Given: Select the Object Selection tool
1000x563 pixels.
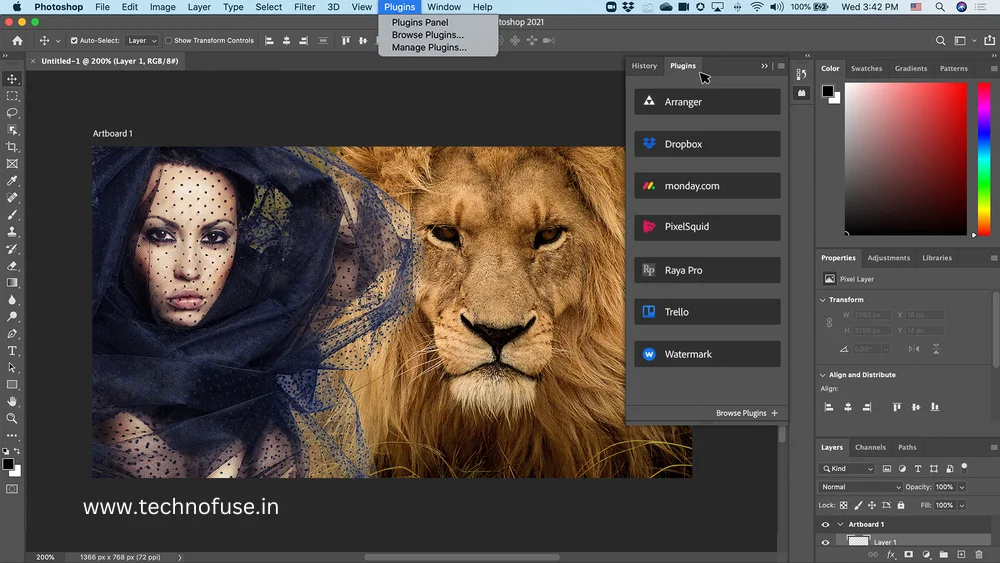Looking at the screenshot, I should [x=12, y=130].
